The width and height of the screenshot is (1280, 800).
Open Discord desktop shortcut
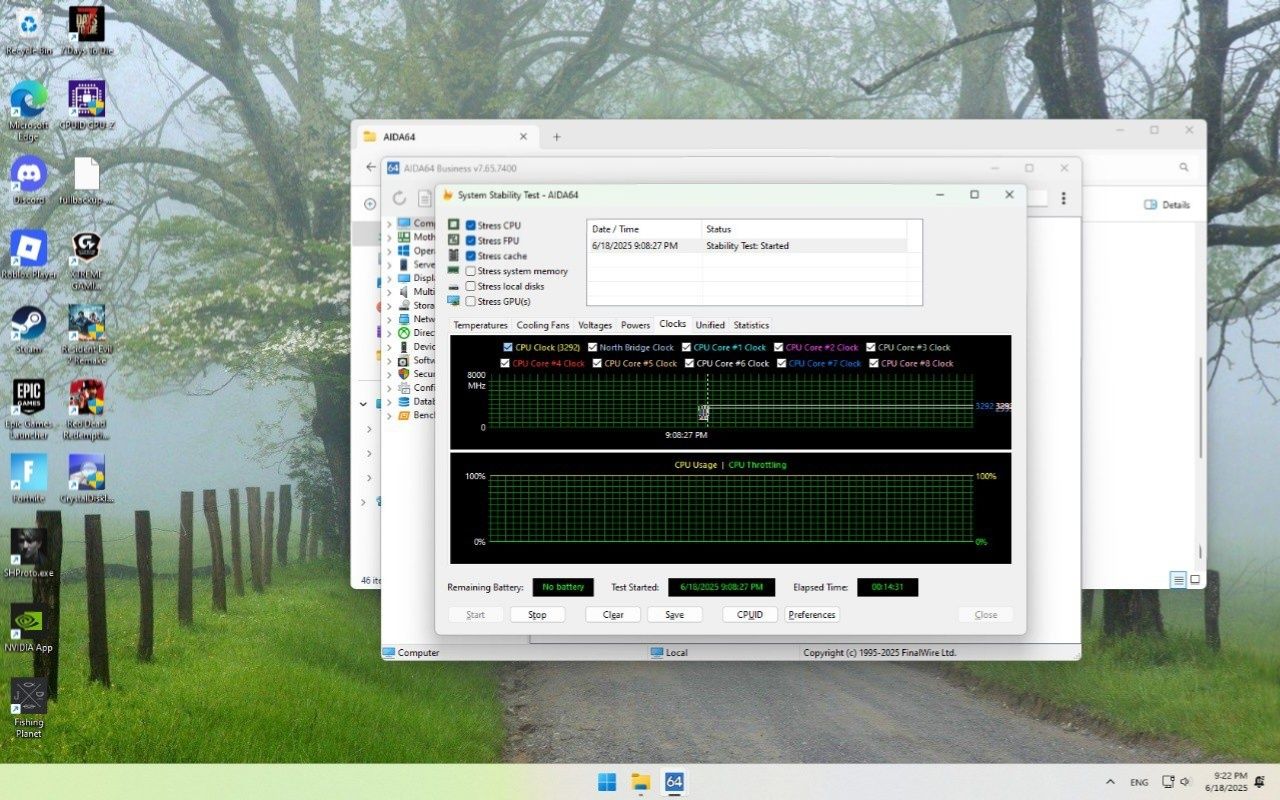(x=29, y=180)
